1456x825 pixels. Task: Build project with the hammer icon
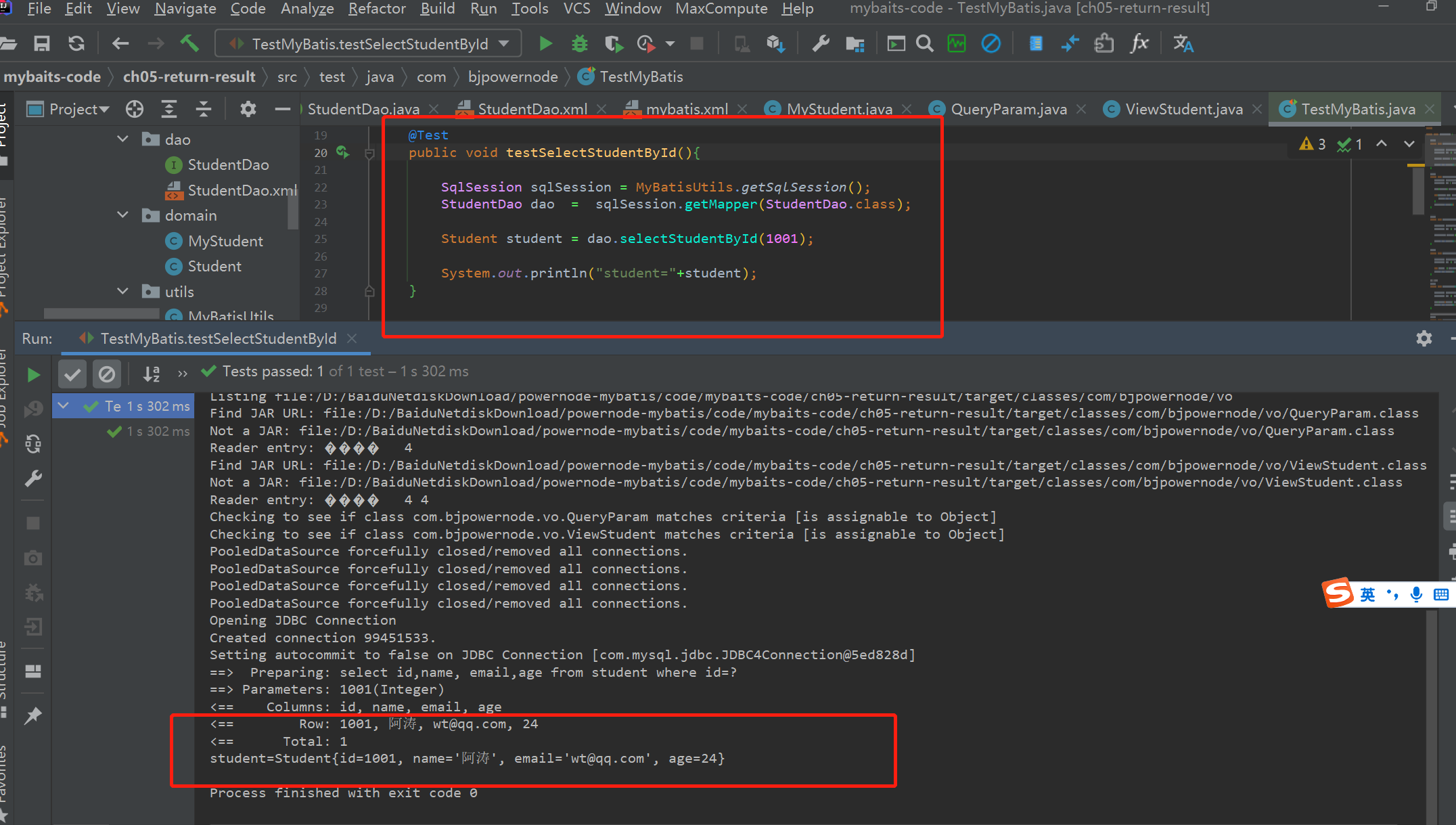point(189,44)
